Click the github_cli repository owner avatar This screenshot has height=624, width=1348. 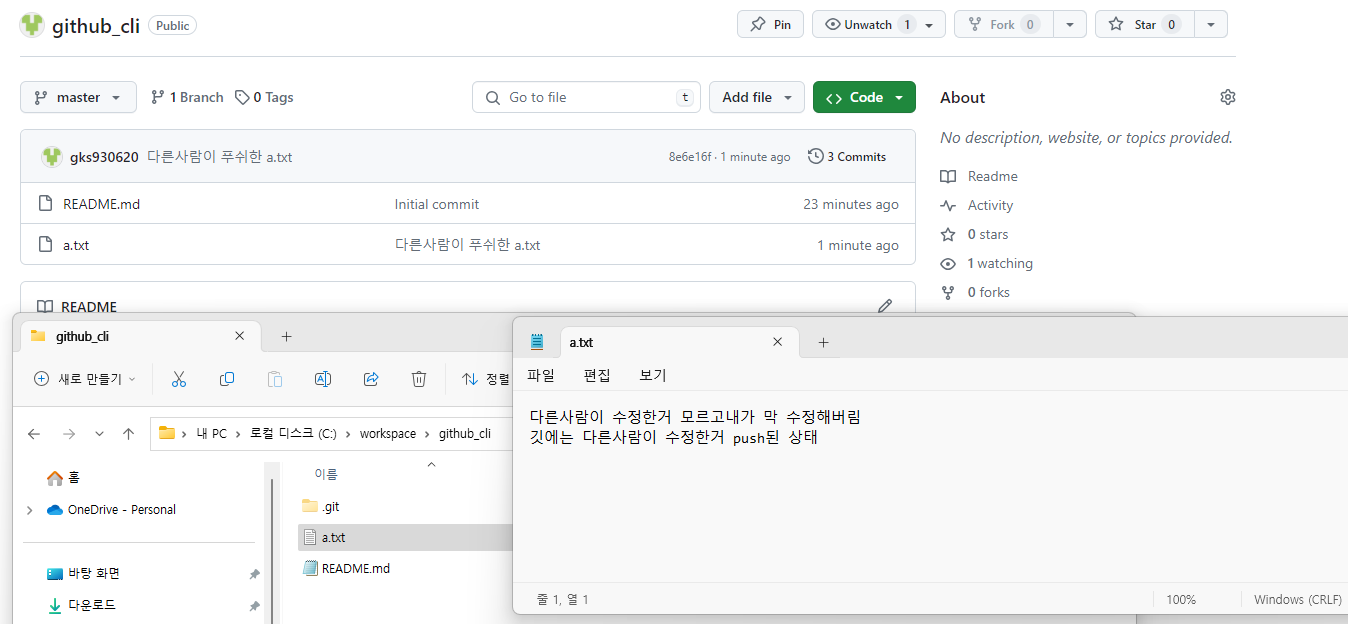[x=32, y=26]
